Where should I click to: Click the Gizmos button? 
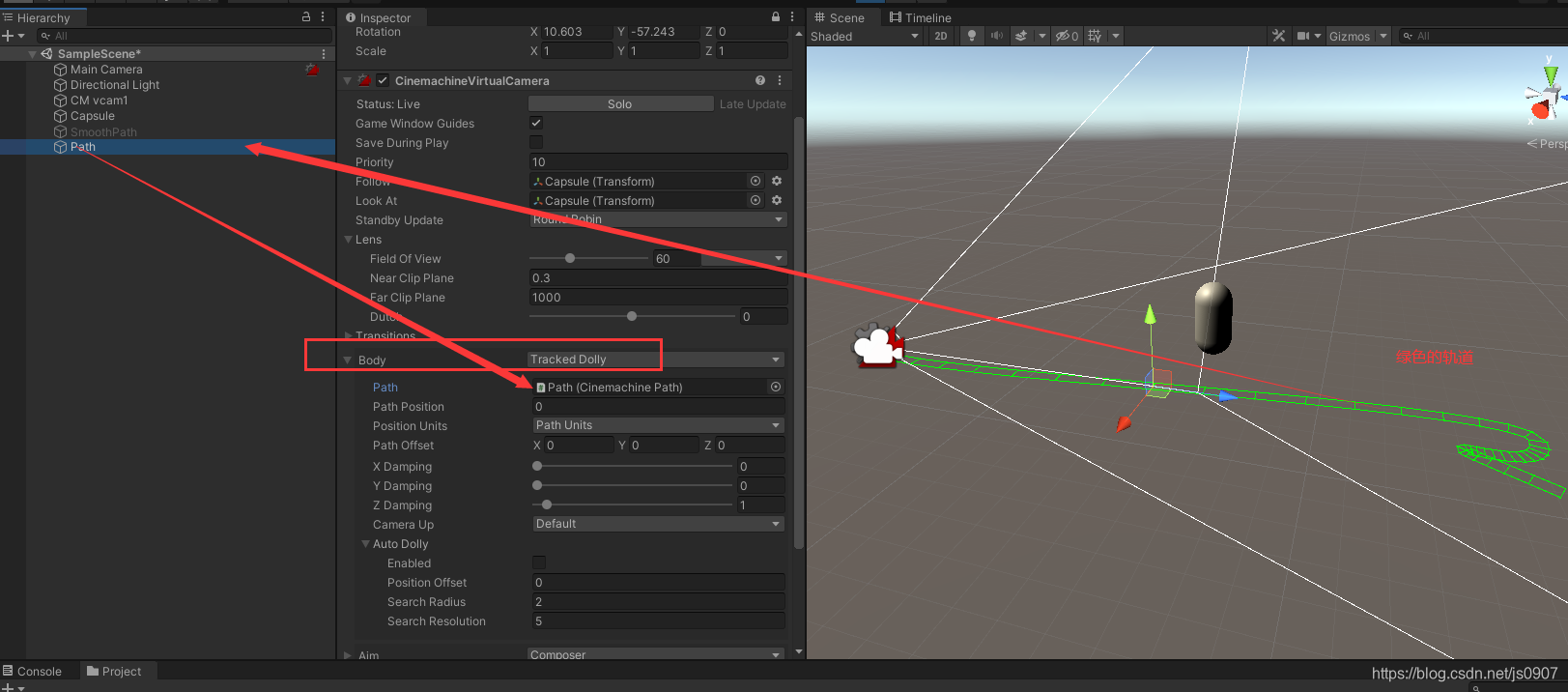coord(1350,36)
